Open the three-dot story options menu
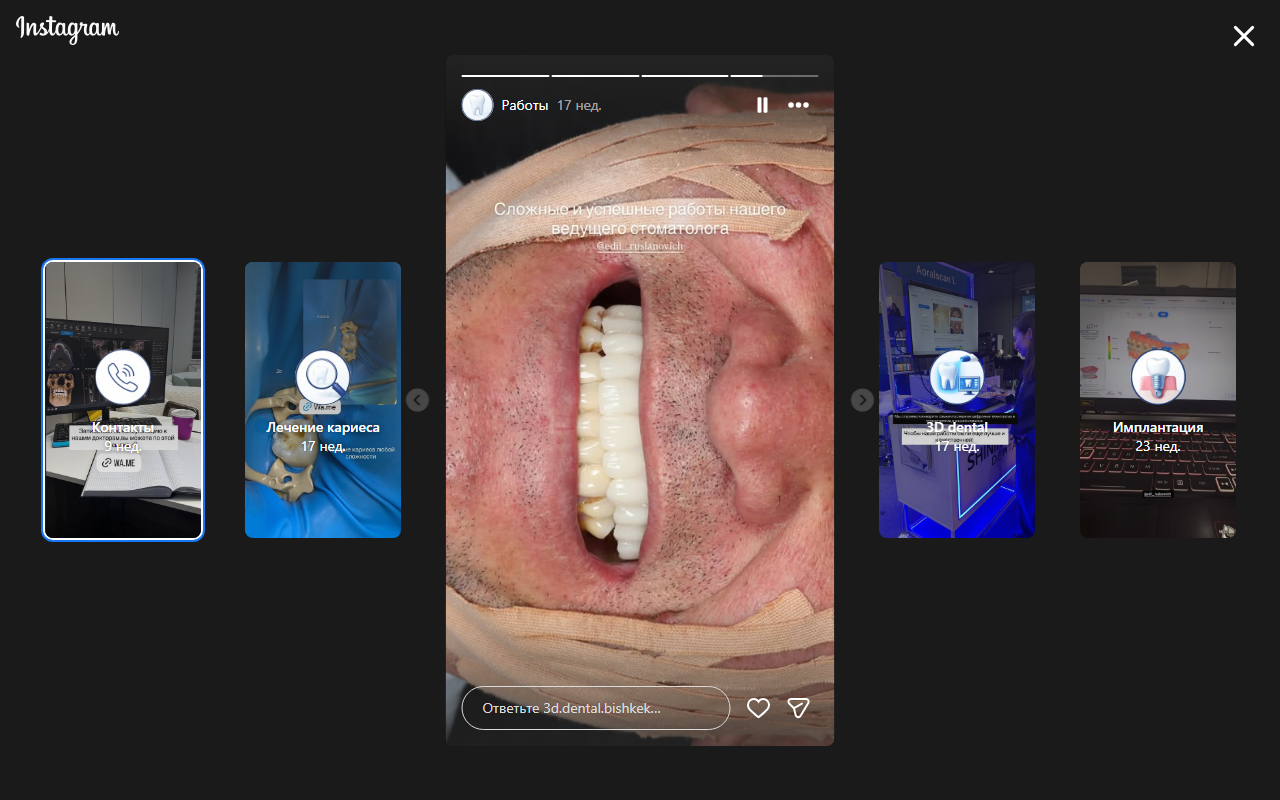The width and height of the screenshot is (1280, 800). 798,105
